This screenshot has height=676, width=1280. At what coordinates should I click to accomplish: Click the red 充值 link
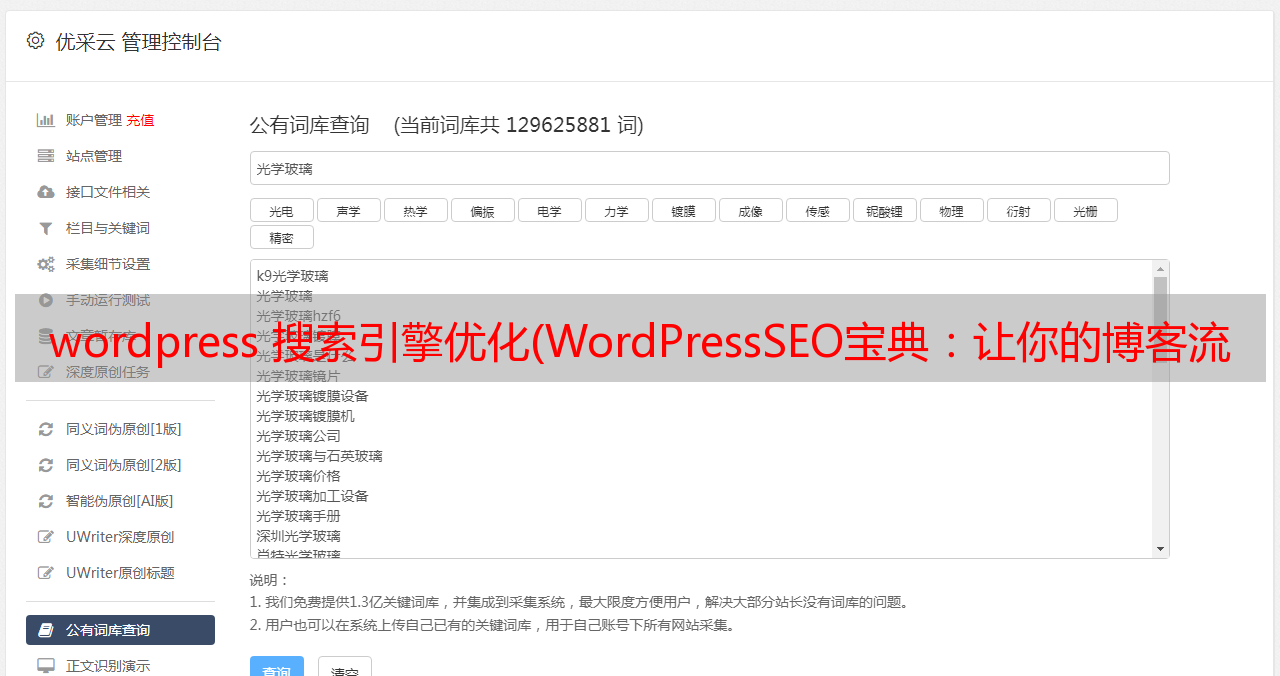click(x=140, y=120)
